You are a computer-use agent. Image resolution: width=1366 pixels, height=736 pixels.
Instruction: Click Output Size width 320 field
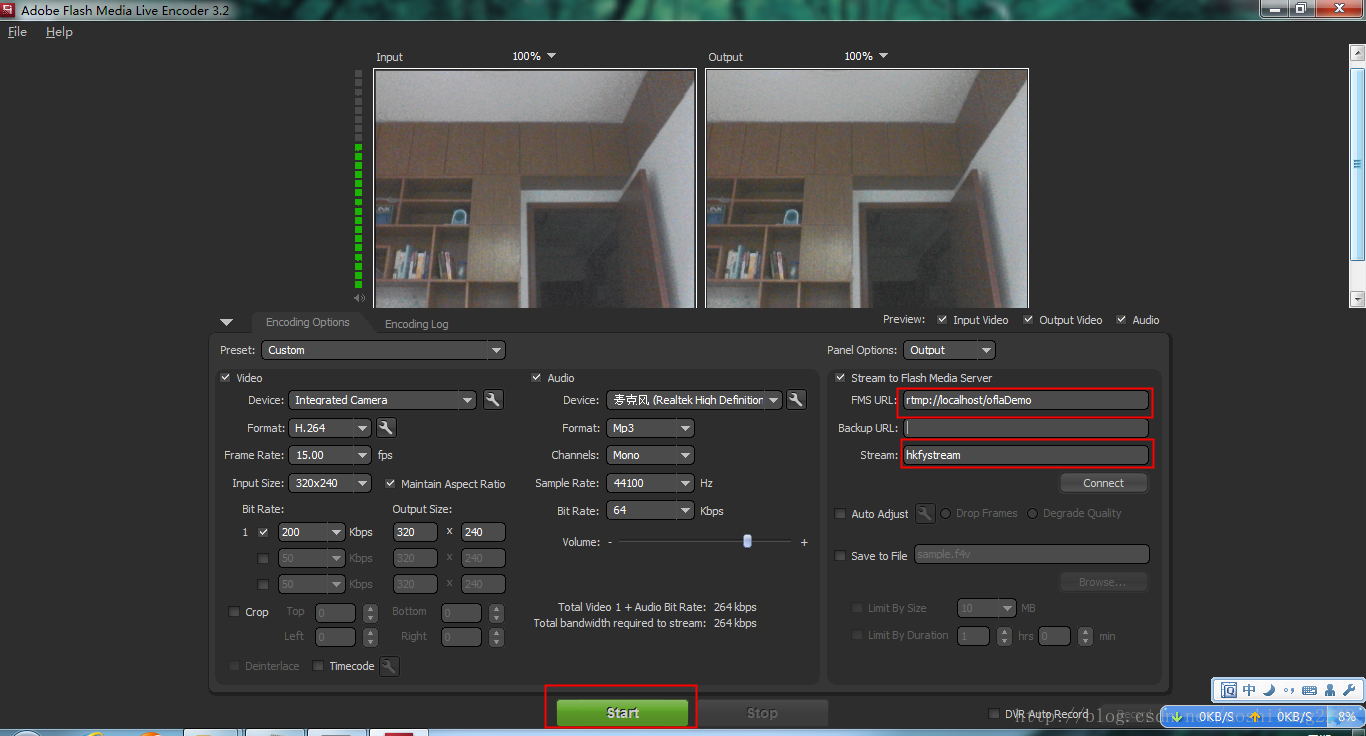(415, 532)
